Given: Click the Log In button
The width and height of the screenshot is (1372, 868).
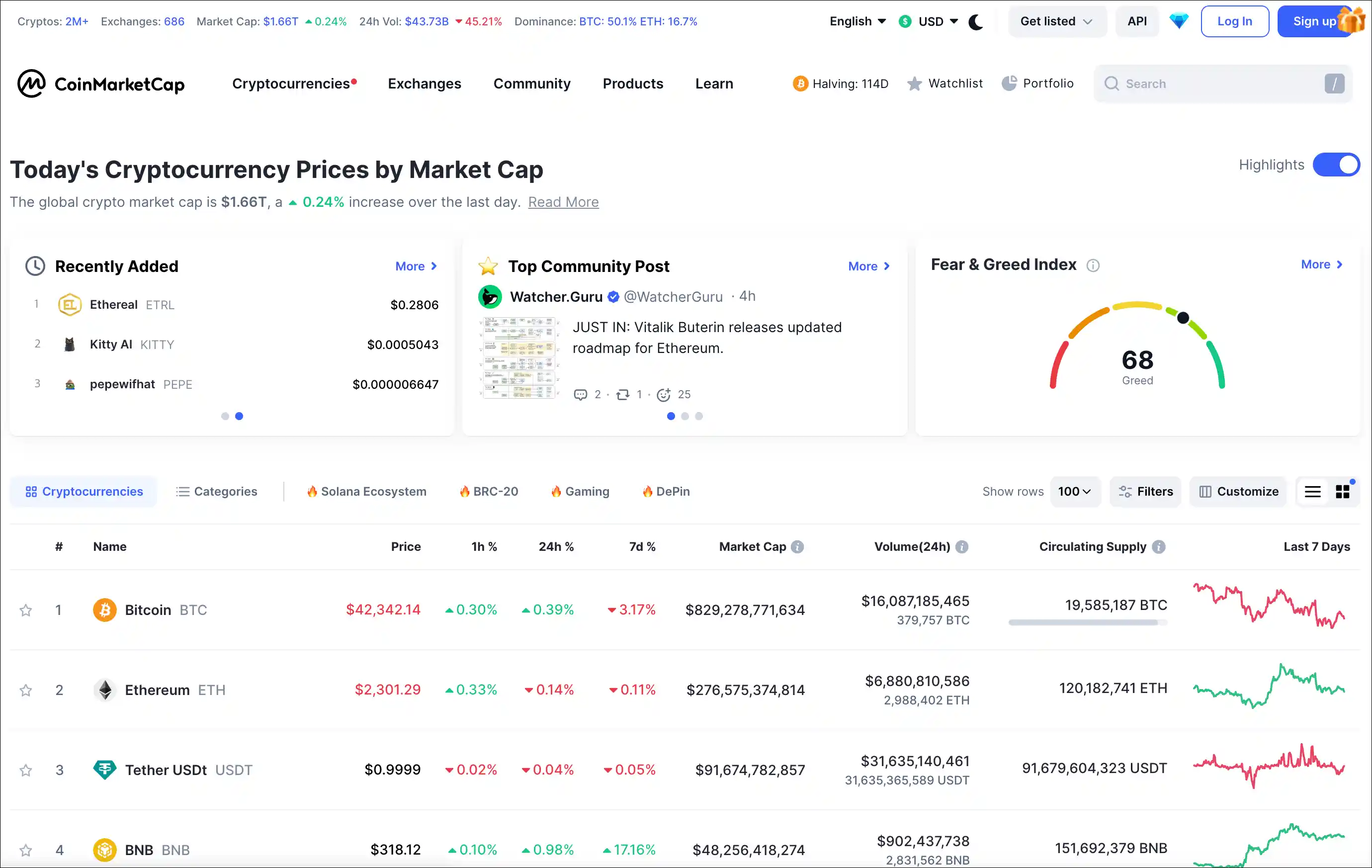Looking at the screenshot, I should pos(1235,21).
